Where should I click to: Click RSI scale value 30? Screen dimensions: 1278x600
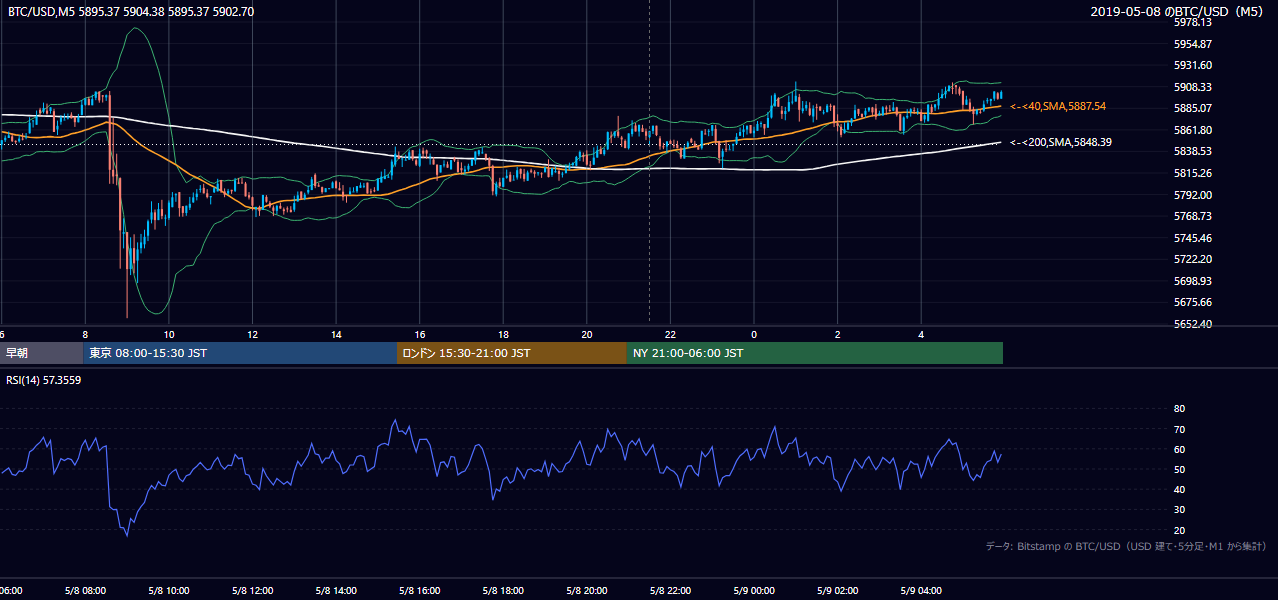tap(1179, 510)
